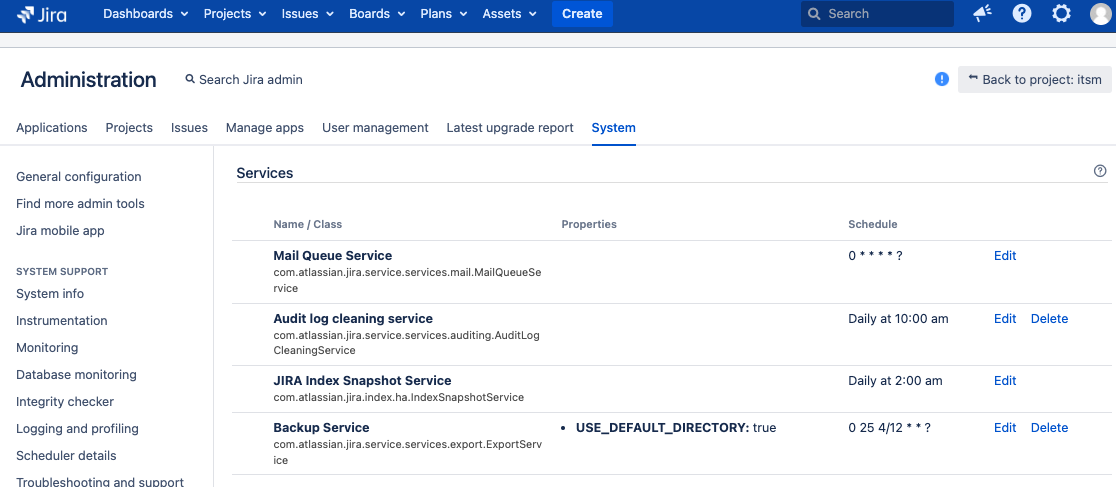This screenshot has height=487, width=1116.
Task: Open Troubleshooting and support
Action: pos(100,482)
